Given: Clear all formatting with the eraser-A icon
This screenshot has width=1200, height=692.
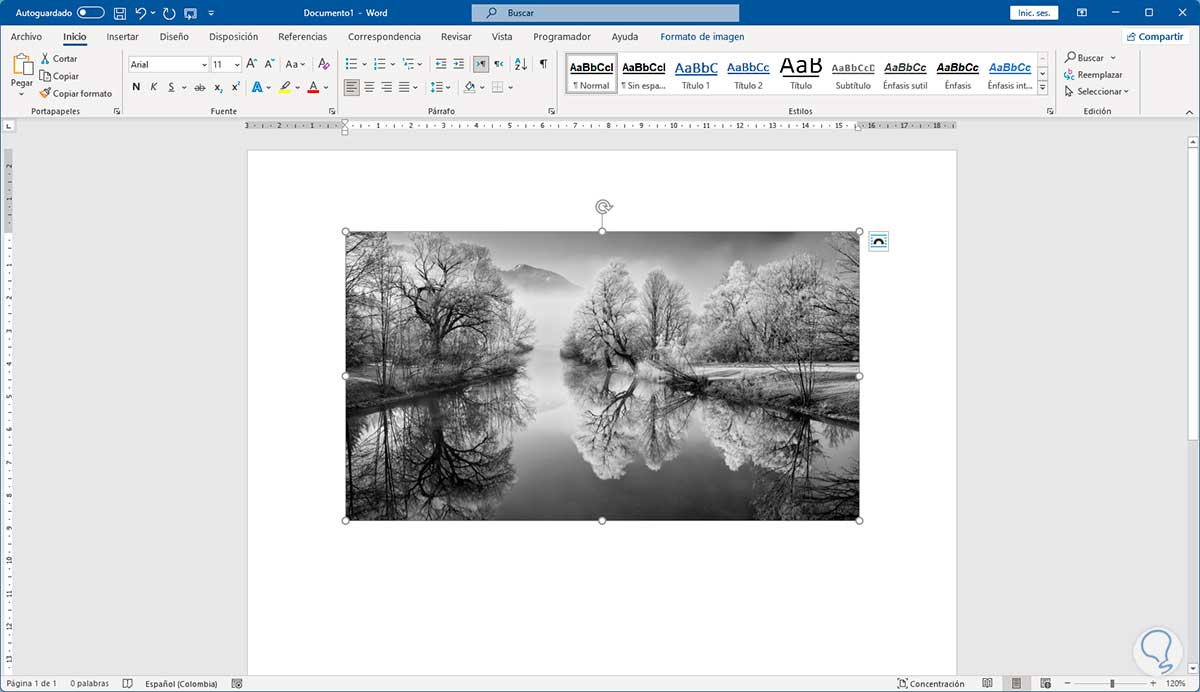Looking at the screenshot, I should [322, 64].
